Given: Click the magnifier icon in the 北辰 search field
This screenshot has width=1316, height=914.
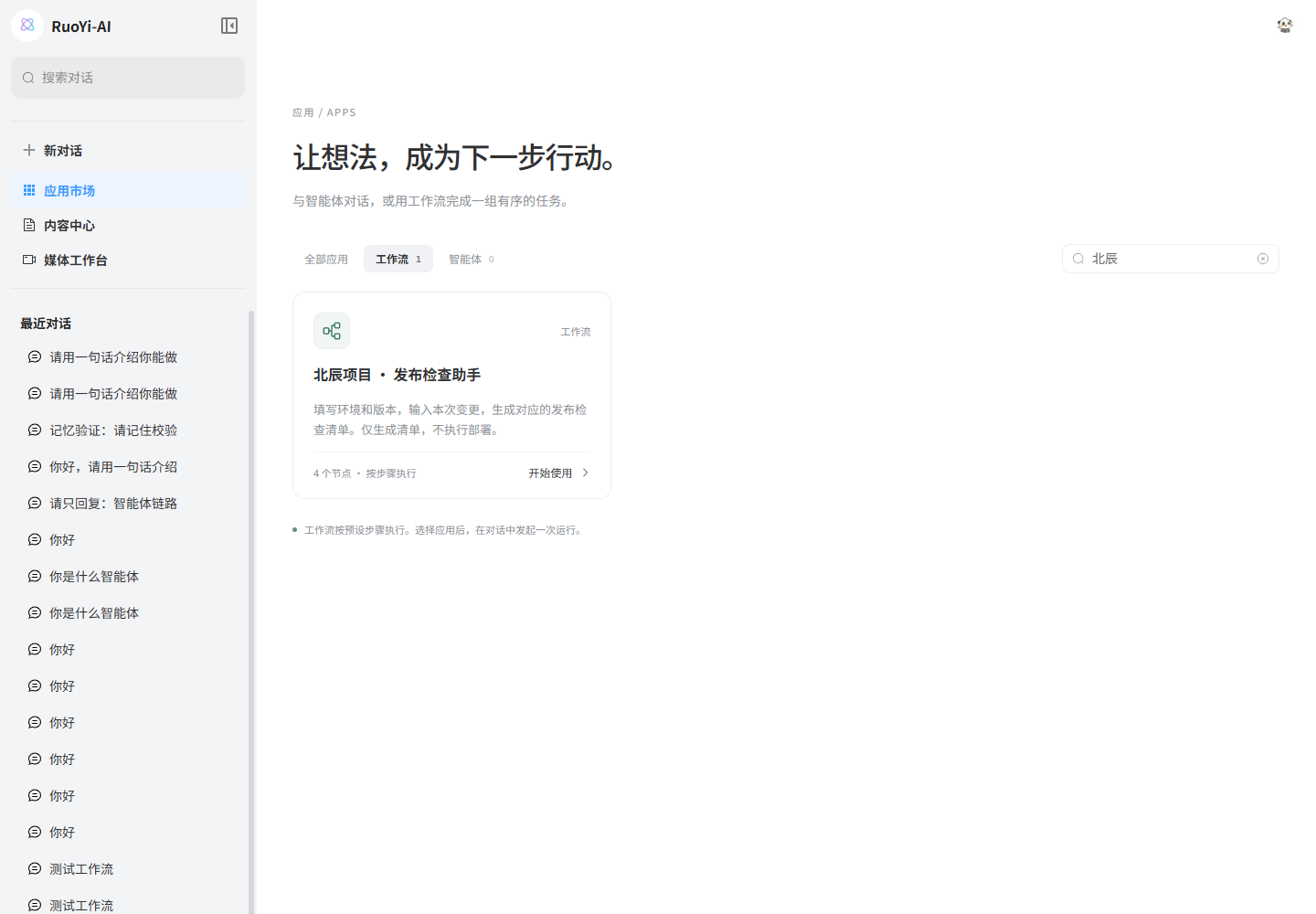Looking at the screenshot, I should pos(1078,259).
